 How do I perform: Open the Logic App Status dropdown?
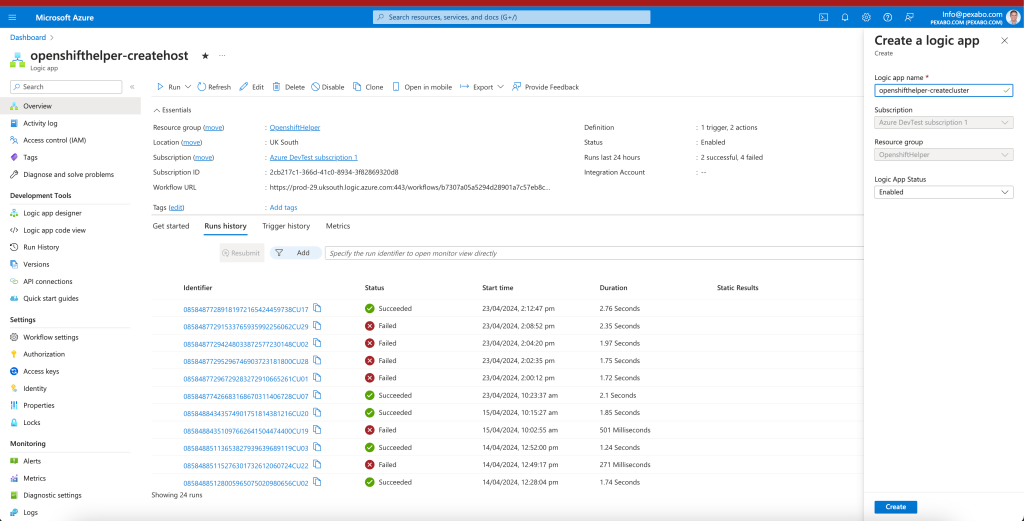944,193
